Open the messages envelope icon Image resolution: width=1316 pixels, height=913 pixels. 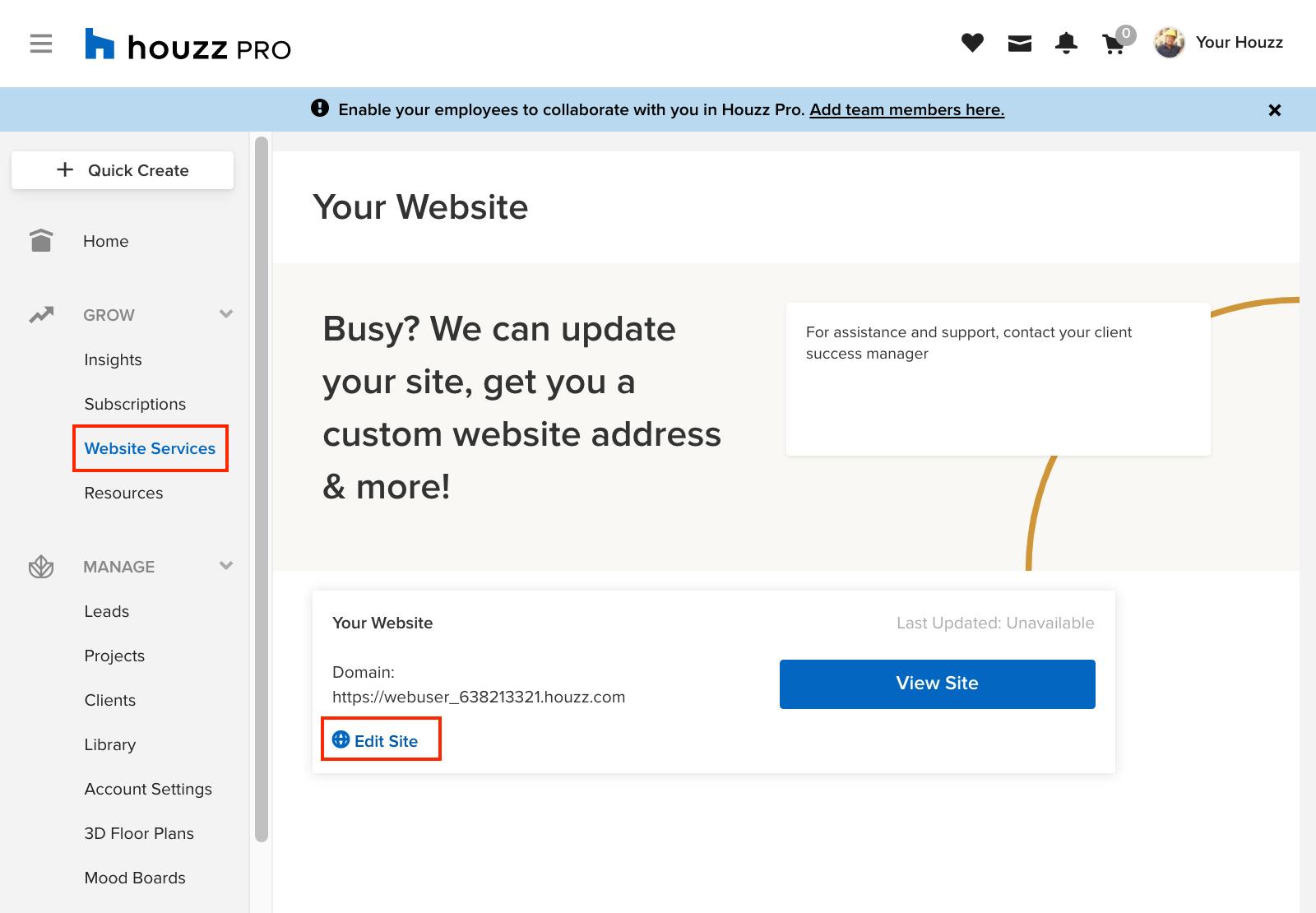pyautogui.click(x=1020, y=44)
